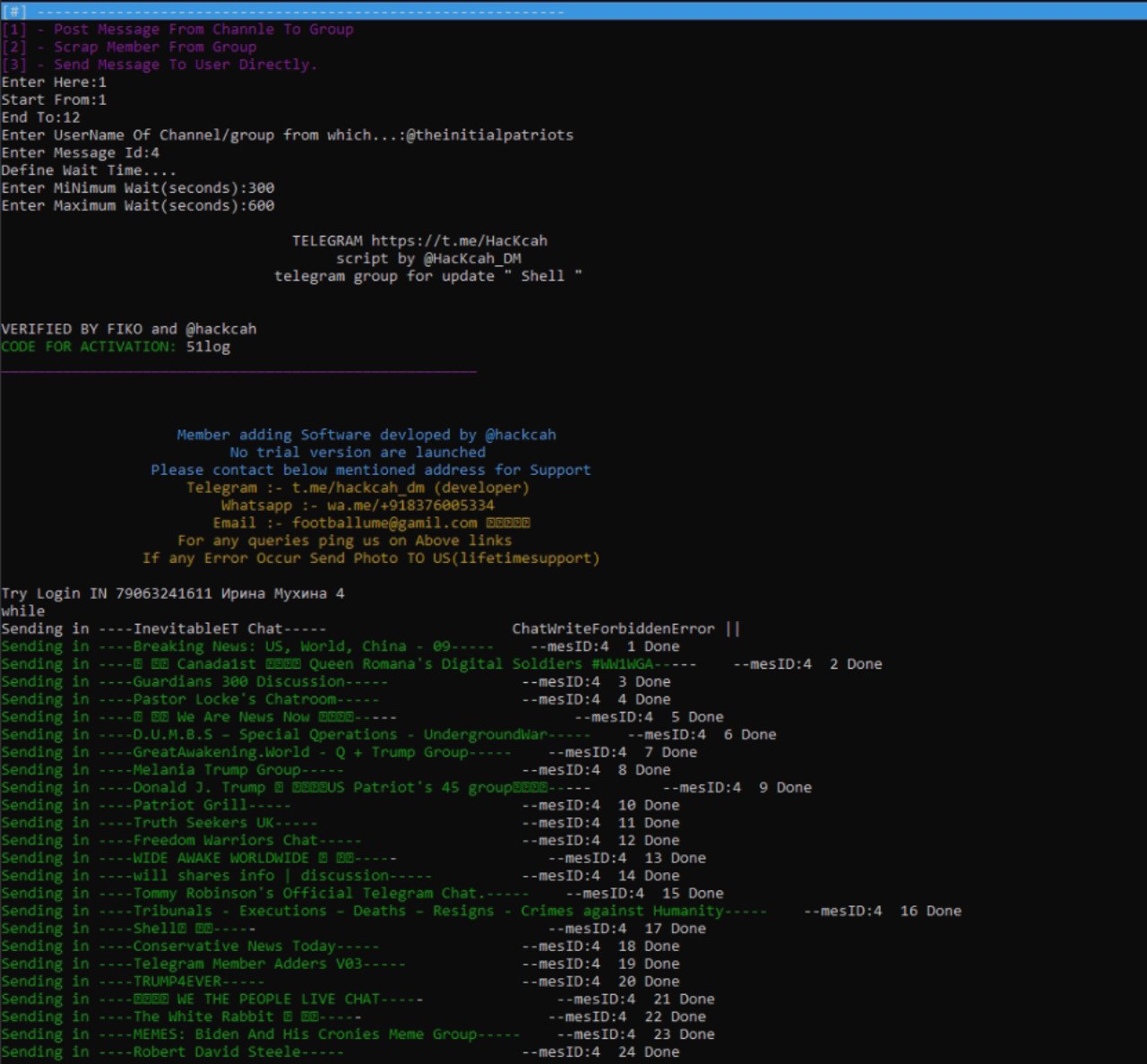Click the 'Donald J. Trump' US Patriot's line
Viewport: 1147px width, 1064px height.
pos(407,788)
